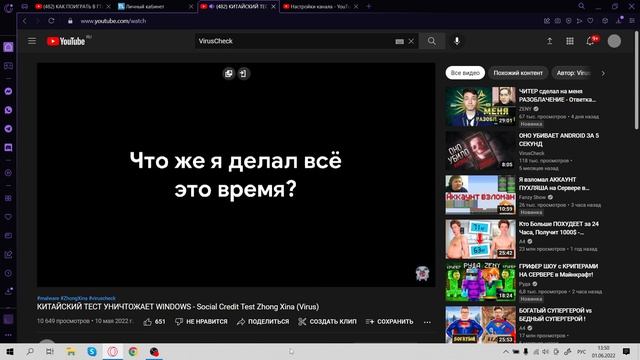Open the Opera search tabs magnifier

581,6
